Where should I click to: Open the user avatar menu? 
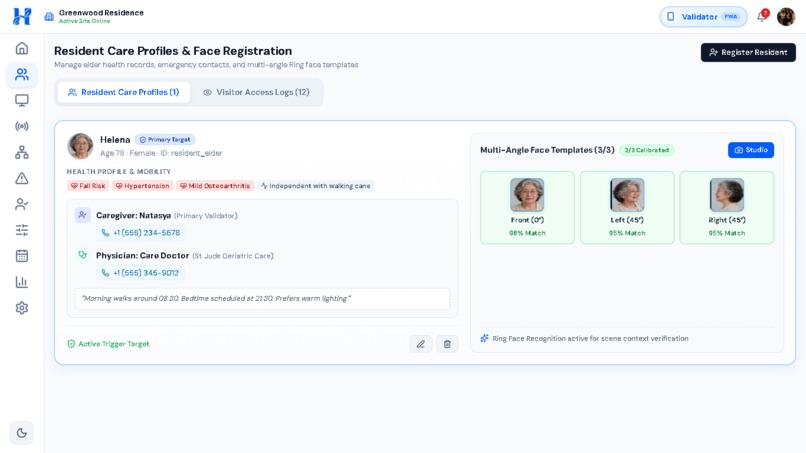click(785, 17)
